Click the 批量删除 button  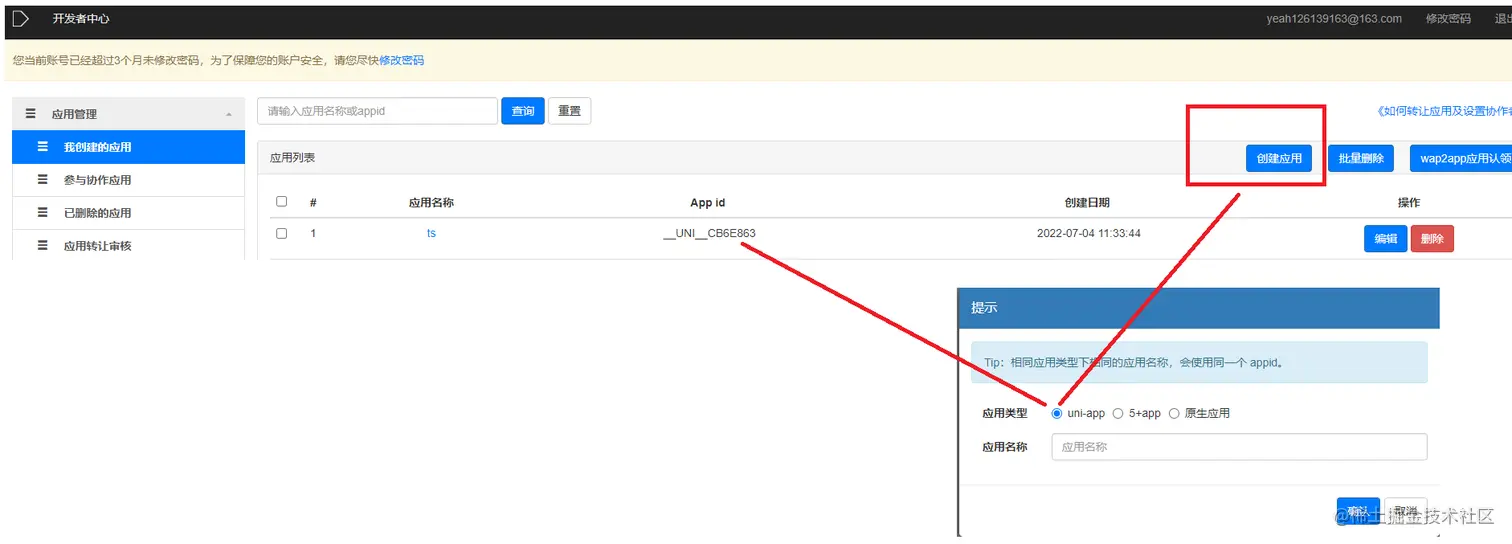(1361, 158)
